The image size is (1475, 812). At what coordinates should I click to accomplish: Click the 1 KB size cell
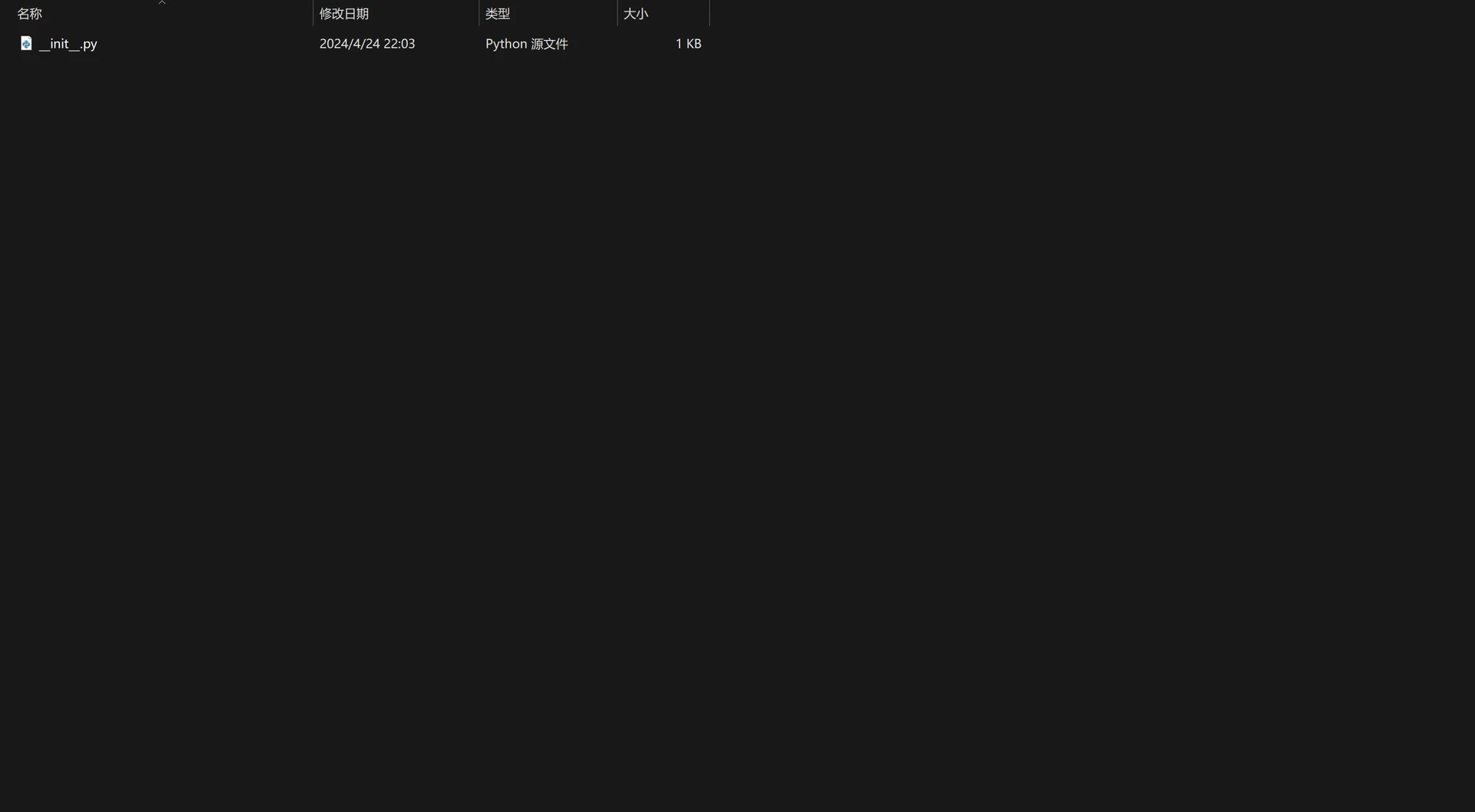click(688, 44)
